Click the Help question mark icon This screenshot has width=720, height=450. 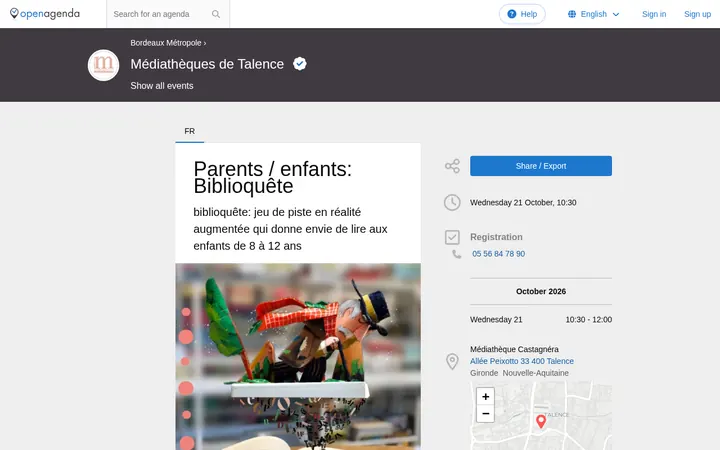point(512,14)
